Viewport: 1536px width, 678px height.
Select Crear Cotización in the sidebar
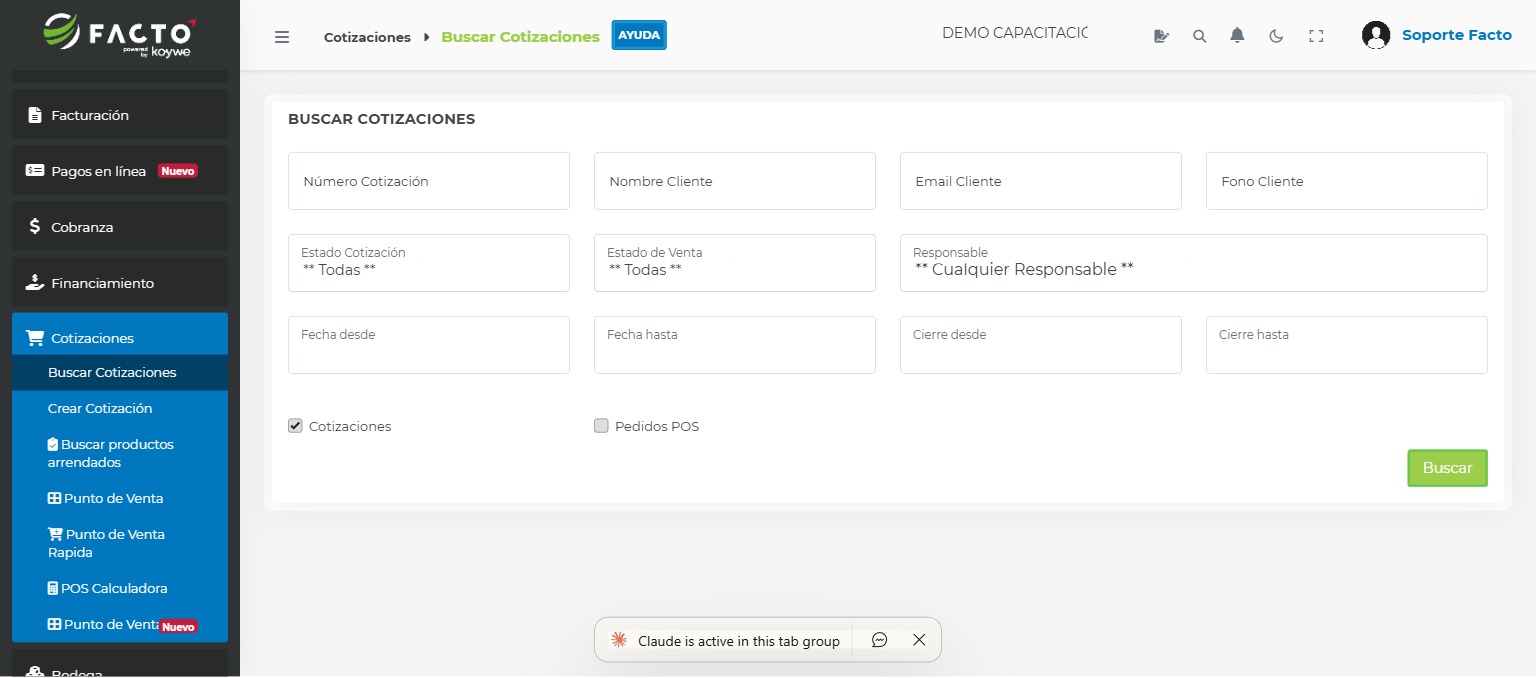click(99, 408)
